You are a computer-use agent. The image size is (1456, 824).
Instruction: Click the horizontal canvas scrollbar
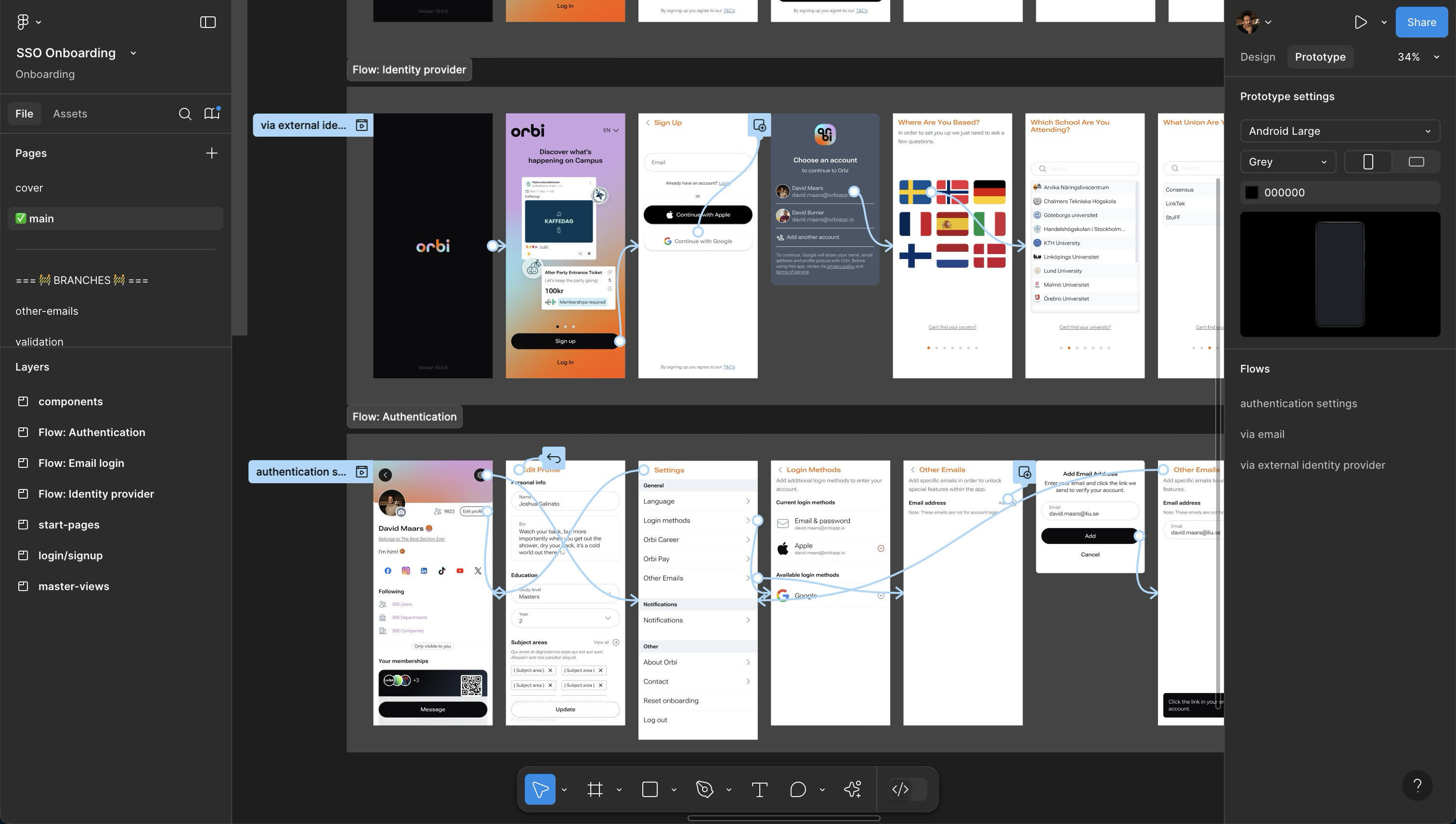point(783,818)
